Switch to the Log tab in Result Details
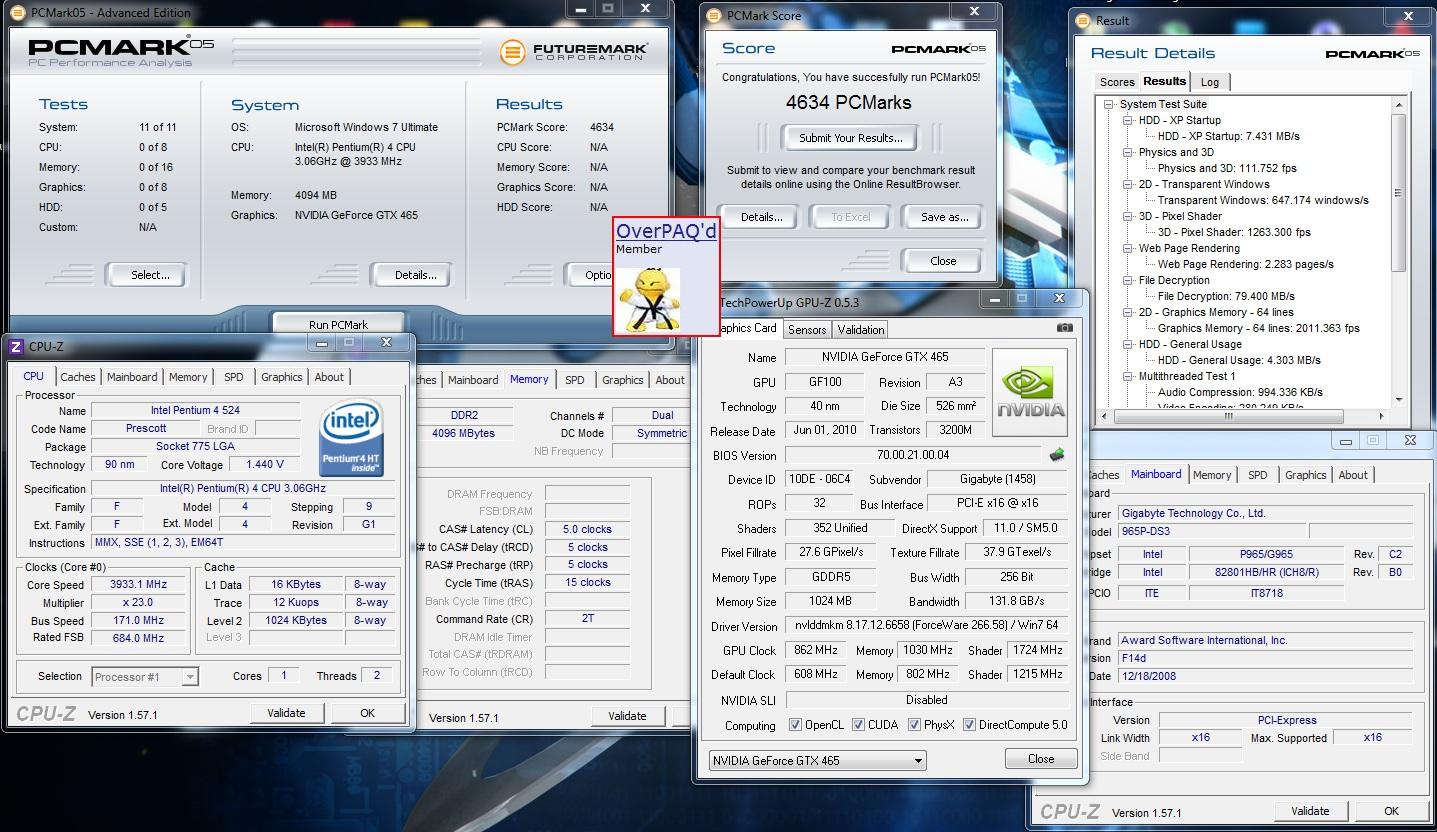Image resolution: width=1437 pixels, height=832 pixels. tap(1209, 82)
